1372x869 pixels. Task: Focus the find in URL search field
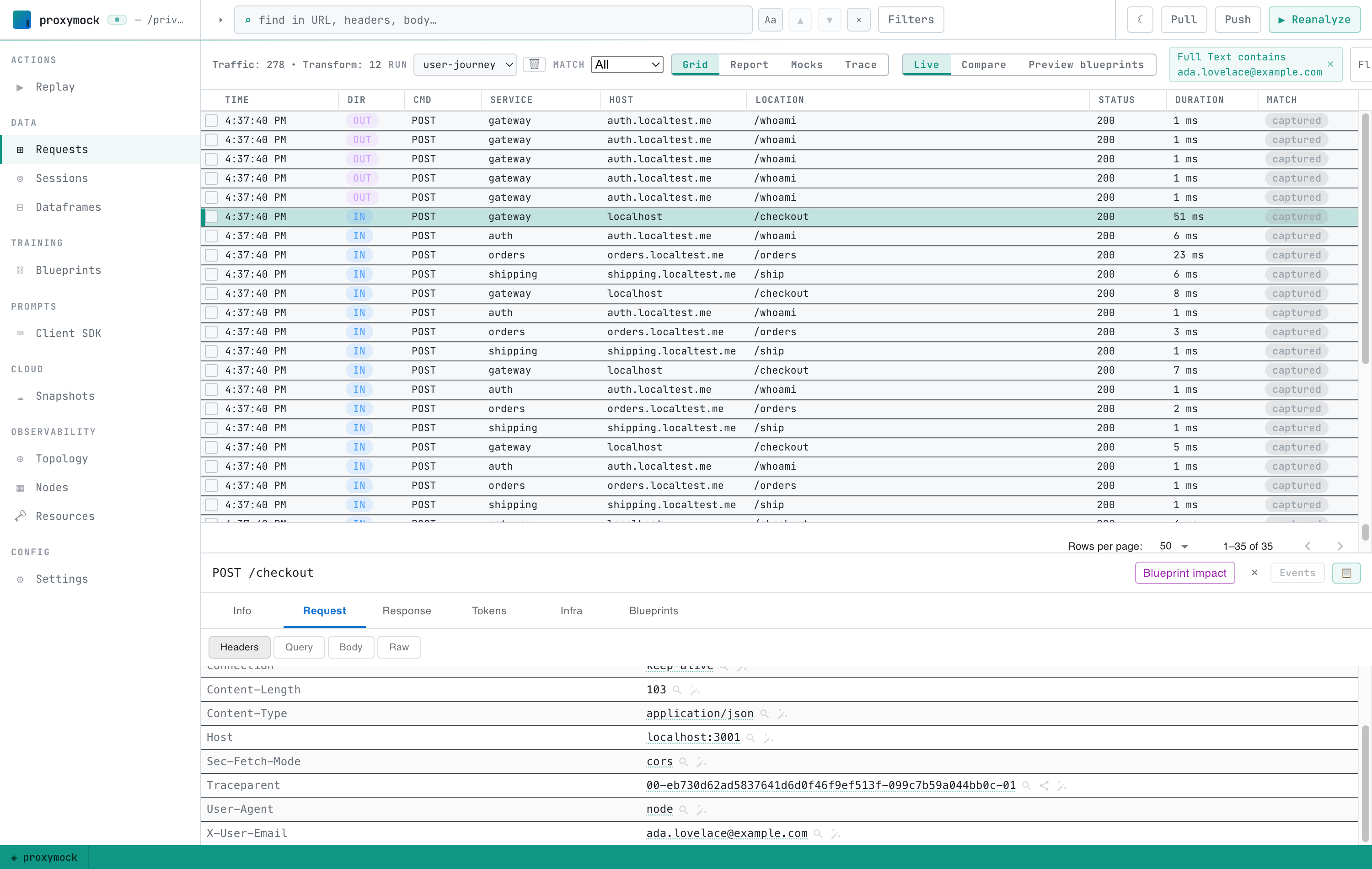(493, 20)
